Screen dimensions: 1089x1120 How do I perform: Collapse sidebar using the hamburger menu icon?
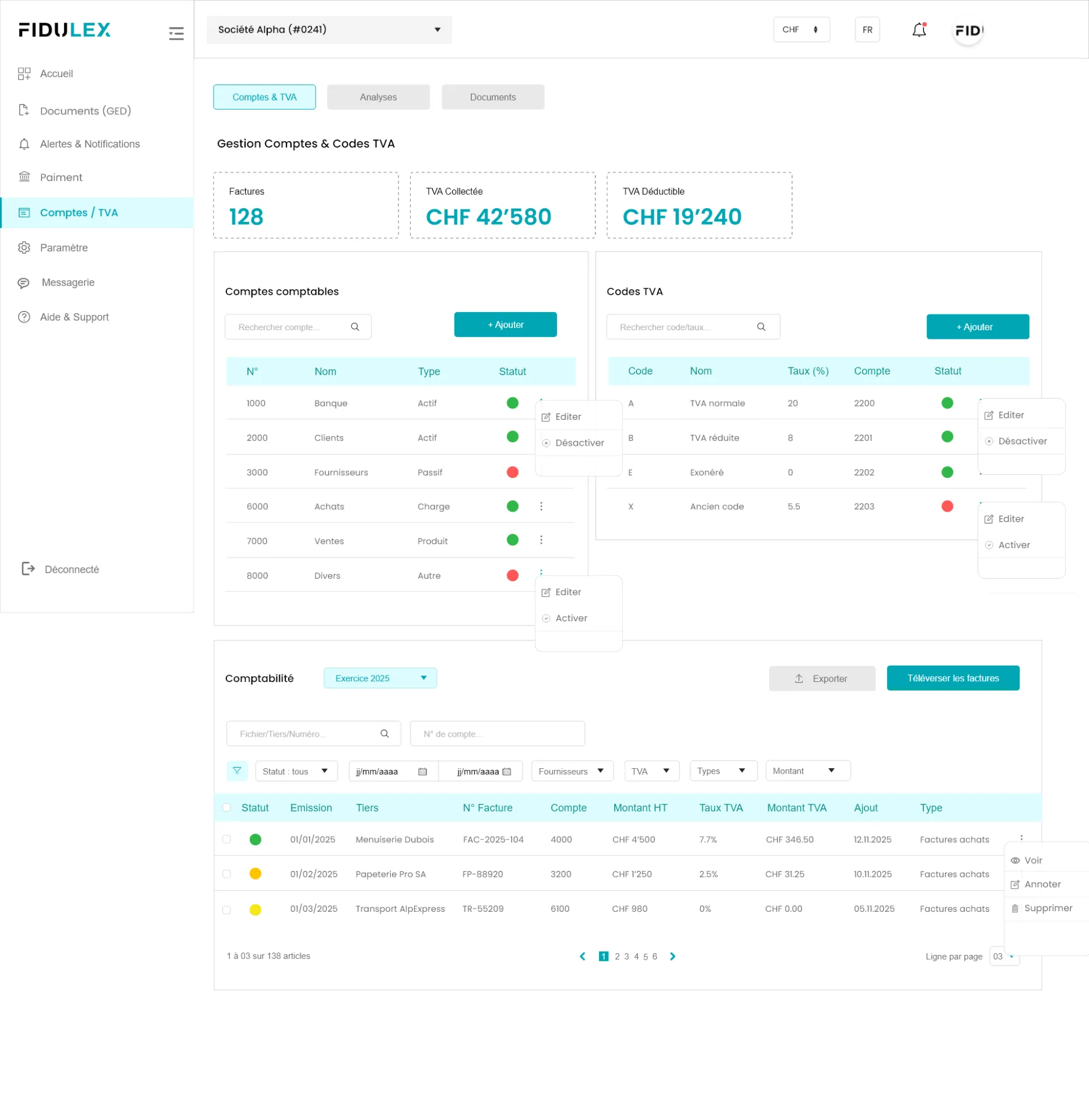click(x=176, y=33)
